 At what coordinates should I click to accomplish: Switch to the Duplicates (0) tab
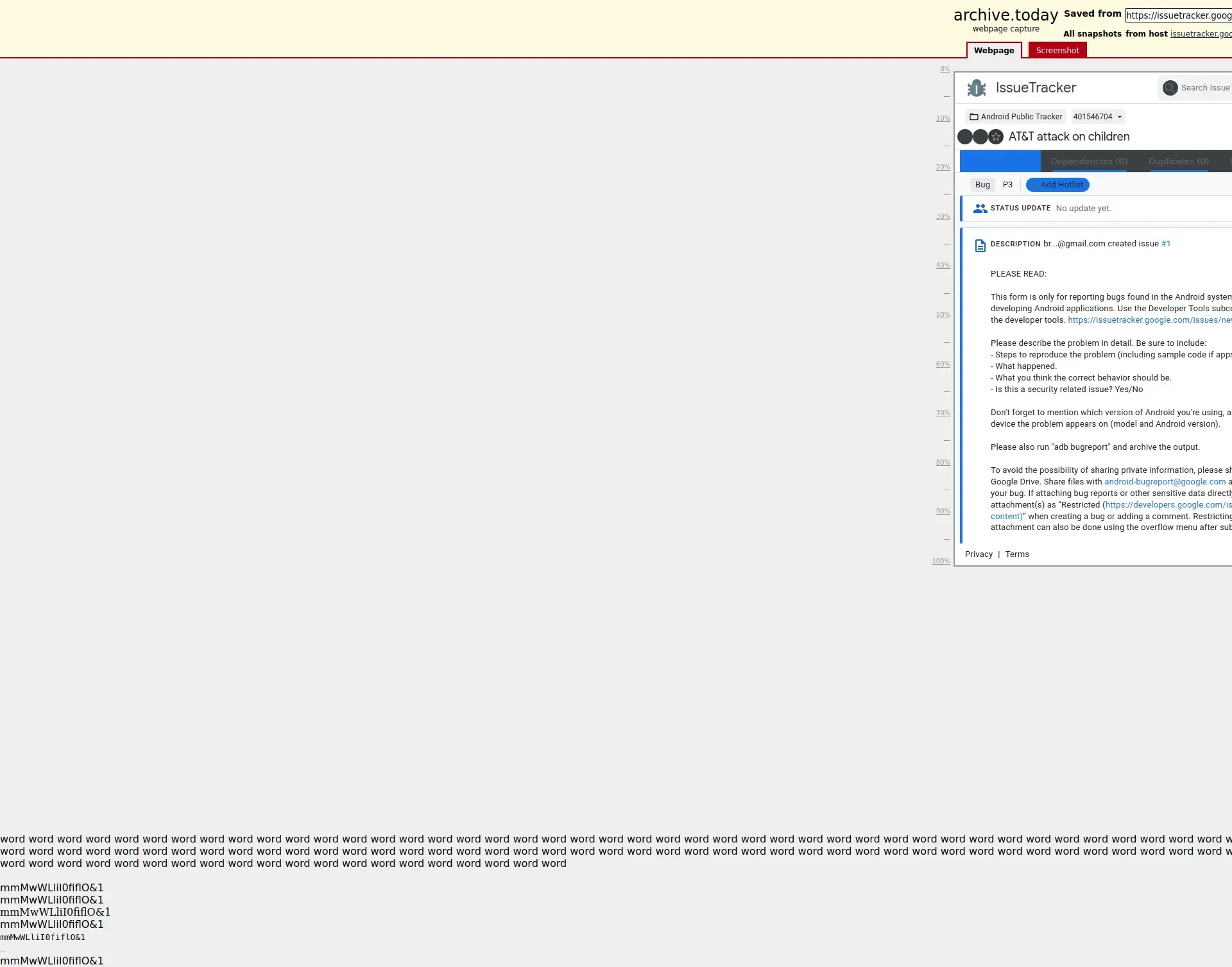click(x=1179, y=161)
